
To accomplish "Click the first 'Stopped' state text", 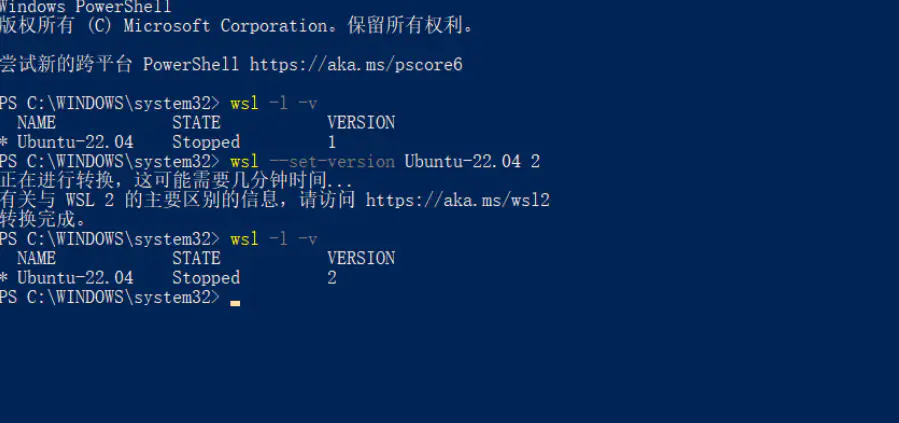I will 206,142.
